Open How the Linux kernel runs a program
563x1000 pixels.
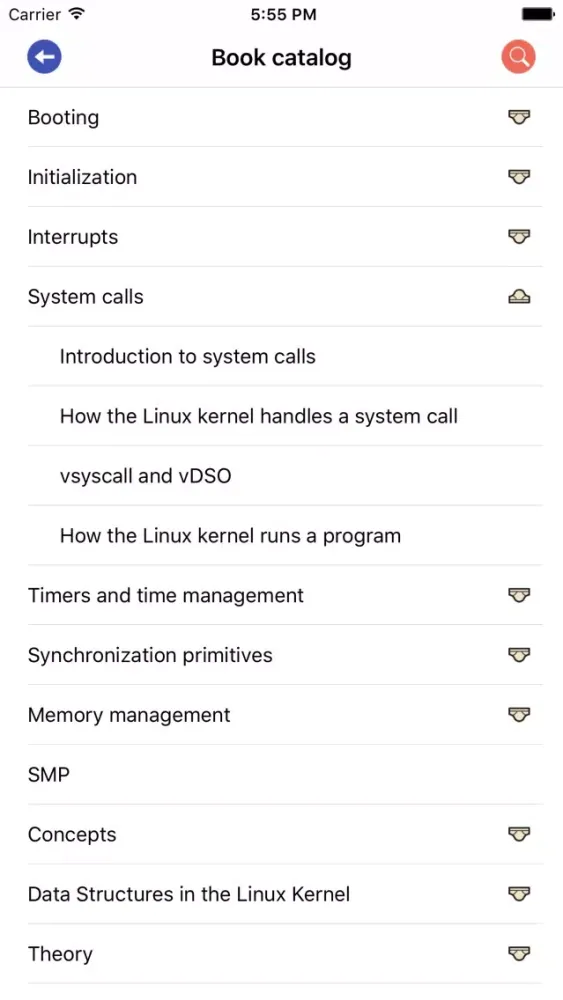click(x=230, y=536)
